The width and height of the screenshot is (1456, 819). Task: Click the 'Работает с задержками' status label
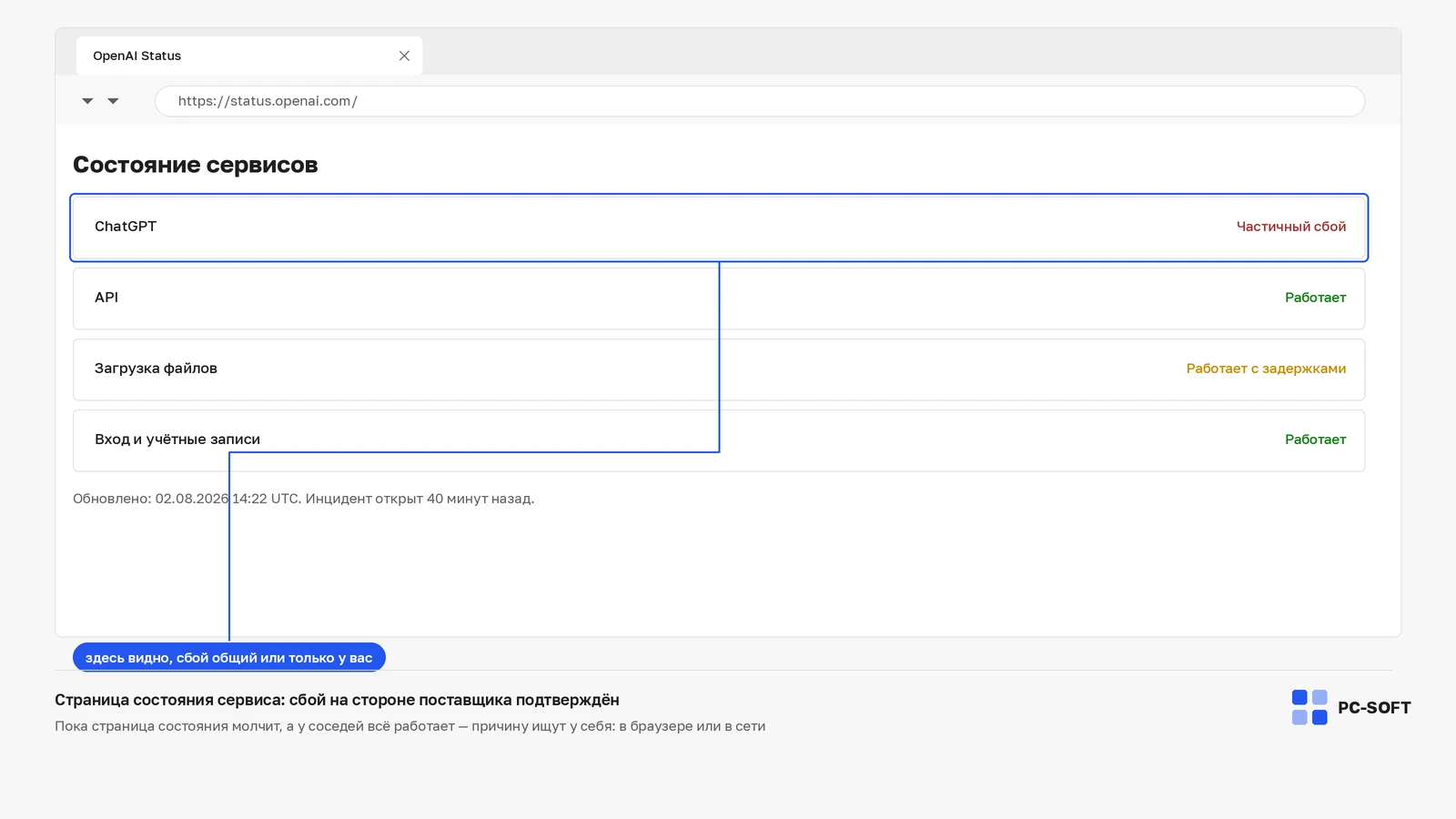1266,369
